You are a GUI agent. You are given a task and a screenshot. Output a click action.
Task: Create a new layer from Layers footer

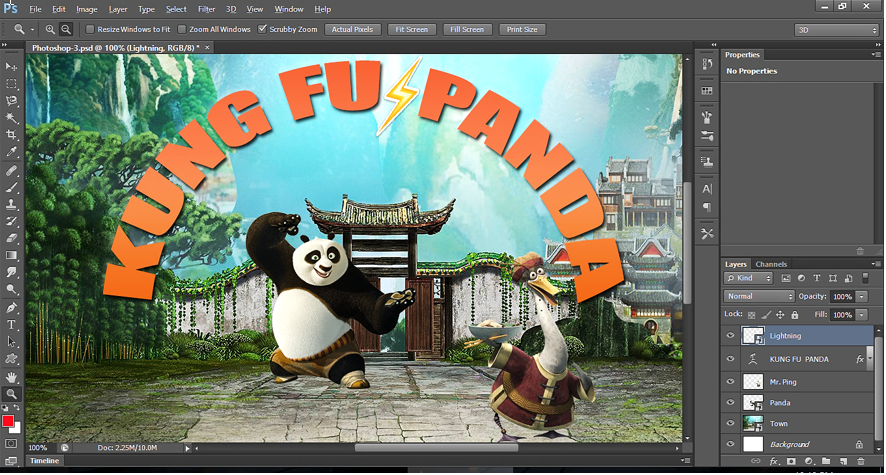(843, 461)
